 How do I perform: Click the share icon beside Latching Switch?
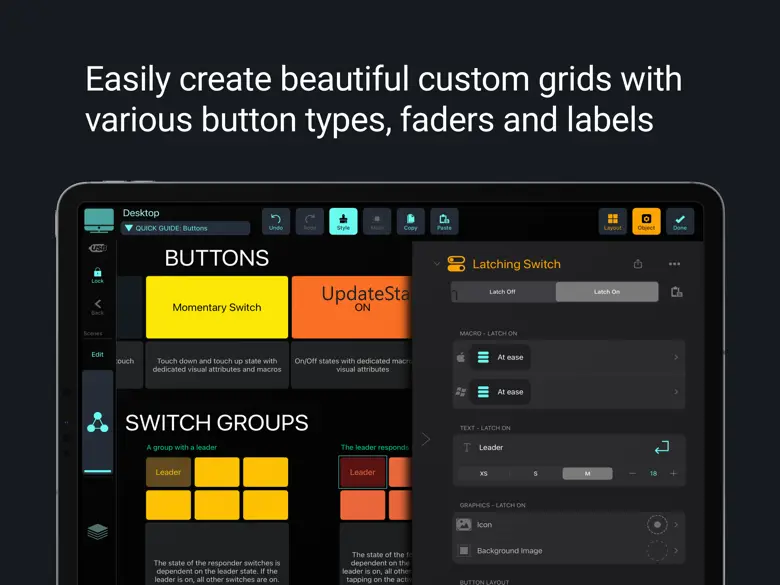coord(638,264)
